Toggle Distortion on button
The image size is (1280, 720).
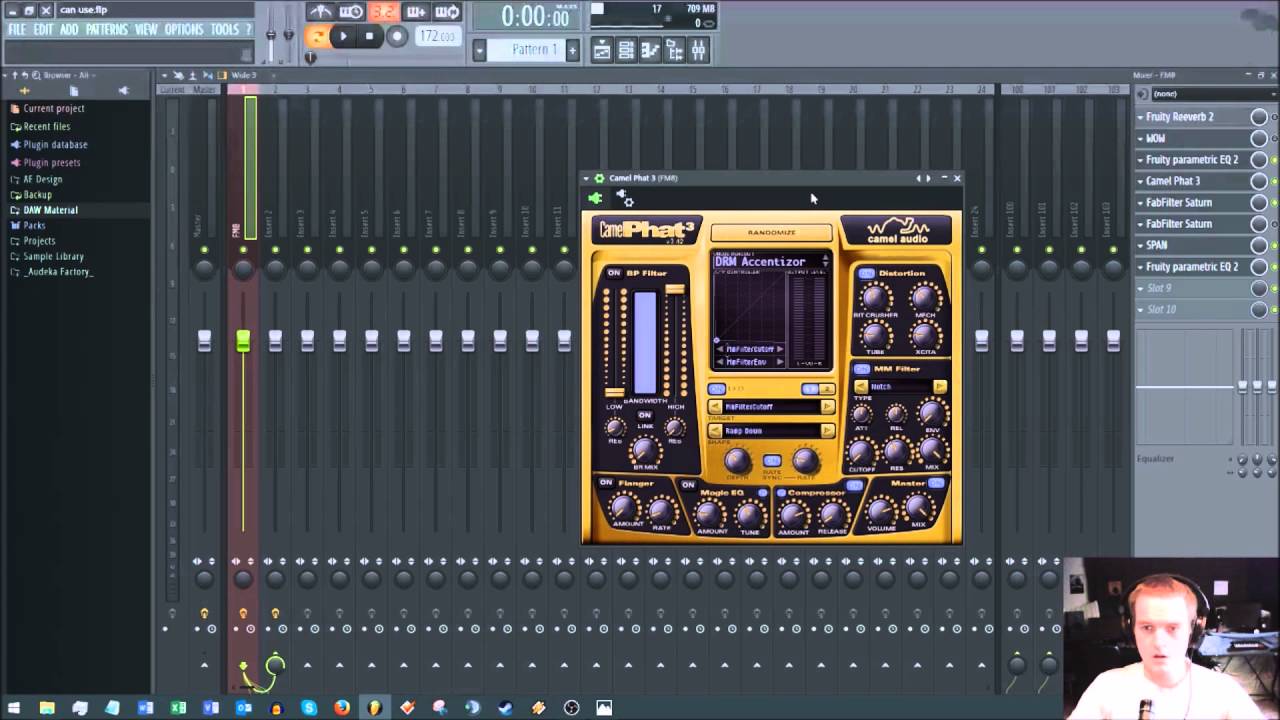tap(866, 273)
